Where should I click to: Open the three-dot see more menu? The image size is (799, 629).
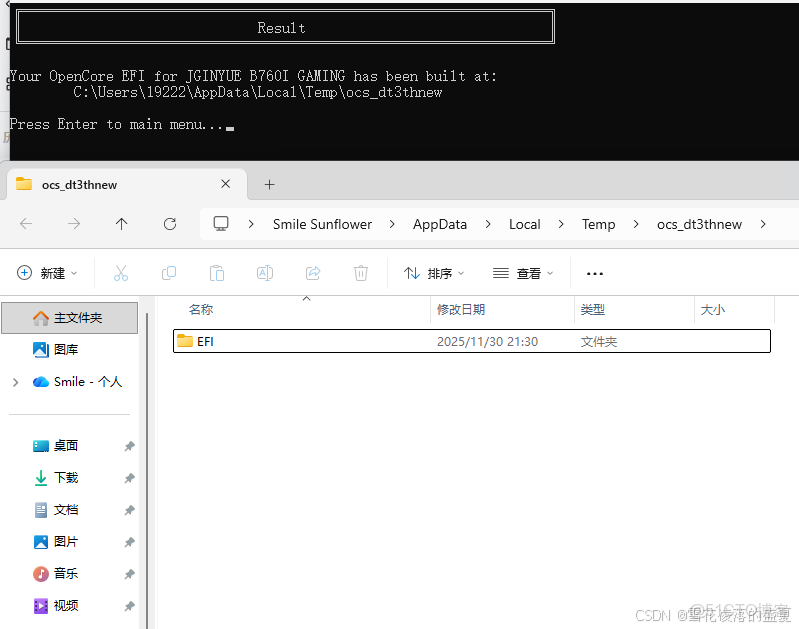[595, 274]
